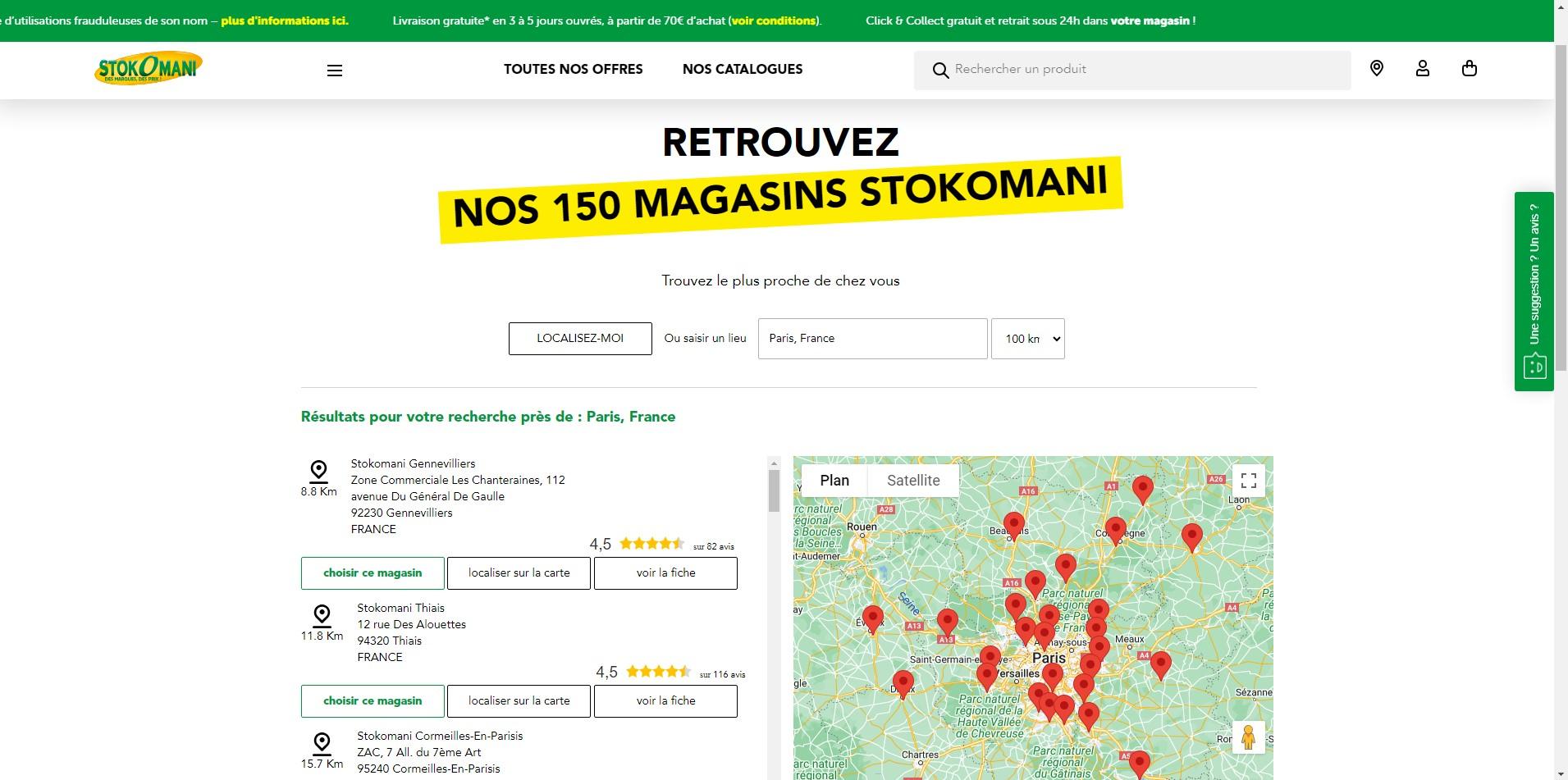Click the Thiais location pin icon

[322, 616]
